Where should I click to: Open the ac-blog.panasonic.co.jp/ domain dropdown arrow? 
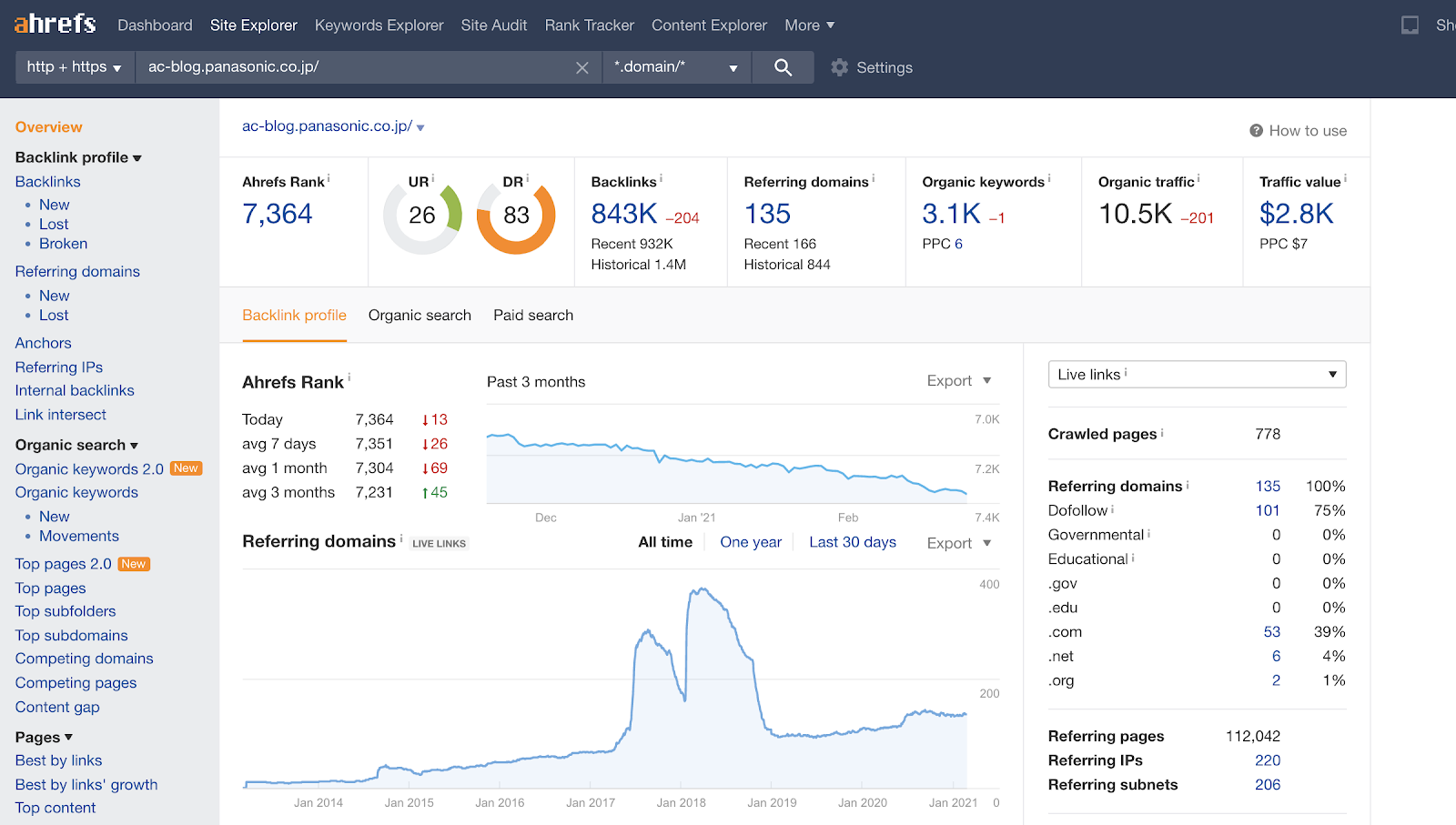pyautogui.click(x=420, y=128)
